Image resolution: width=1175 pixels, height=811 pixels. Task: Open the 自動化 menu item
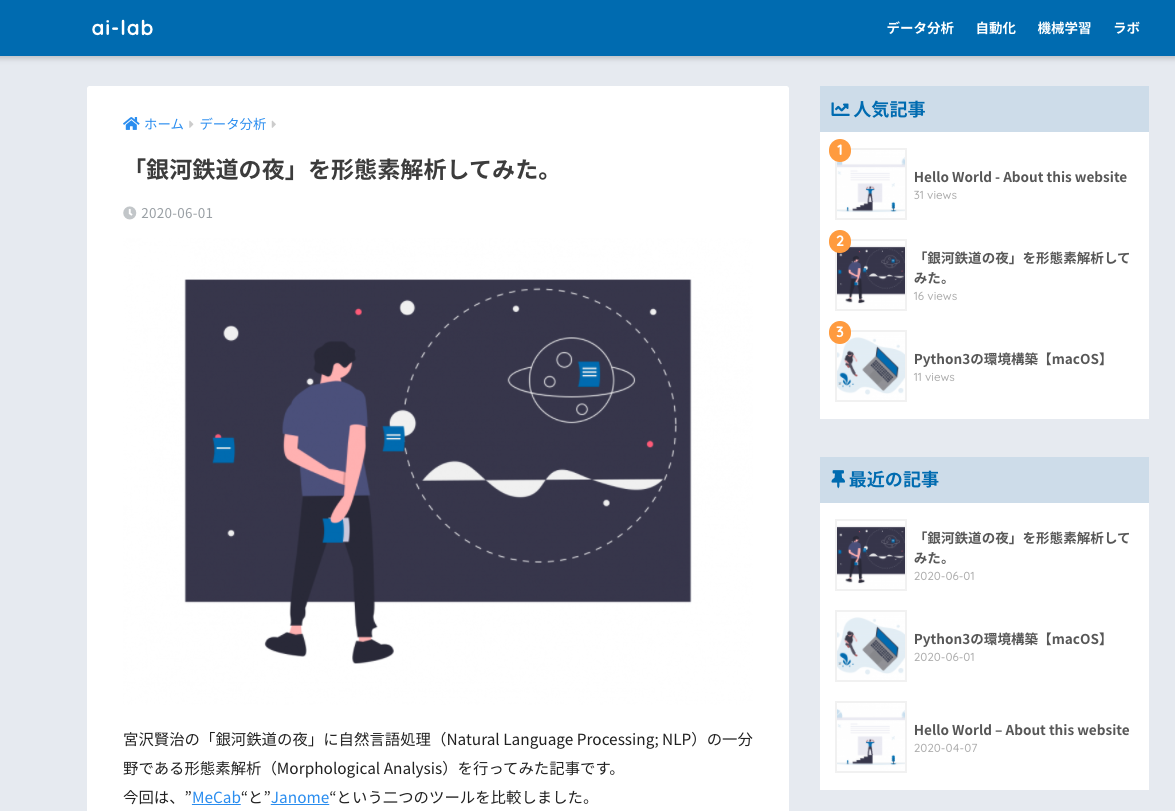click(x=996, y=28)
